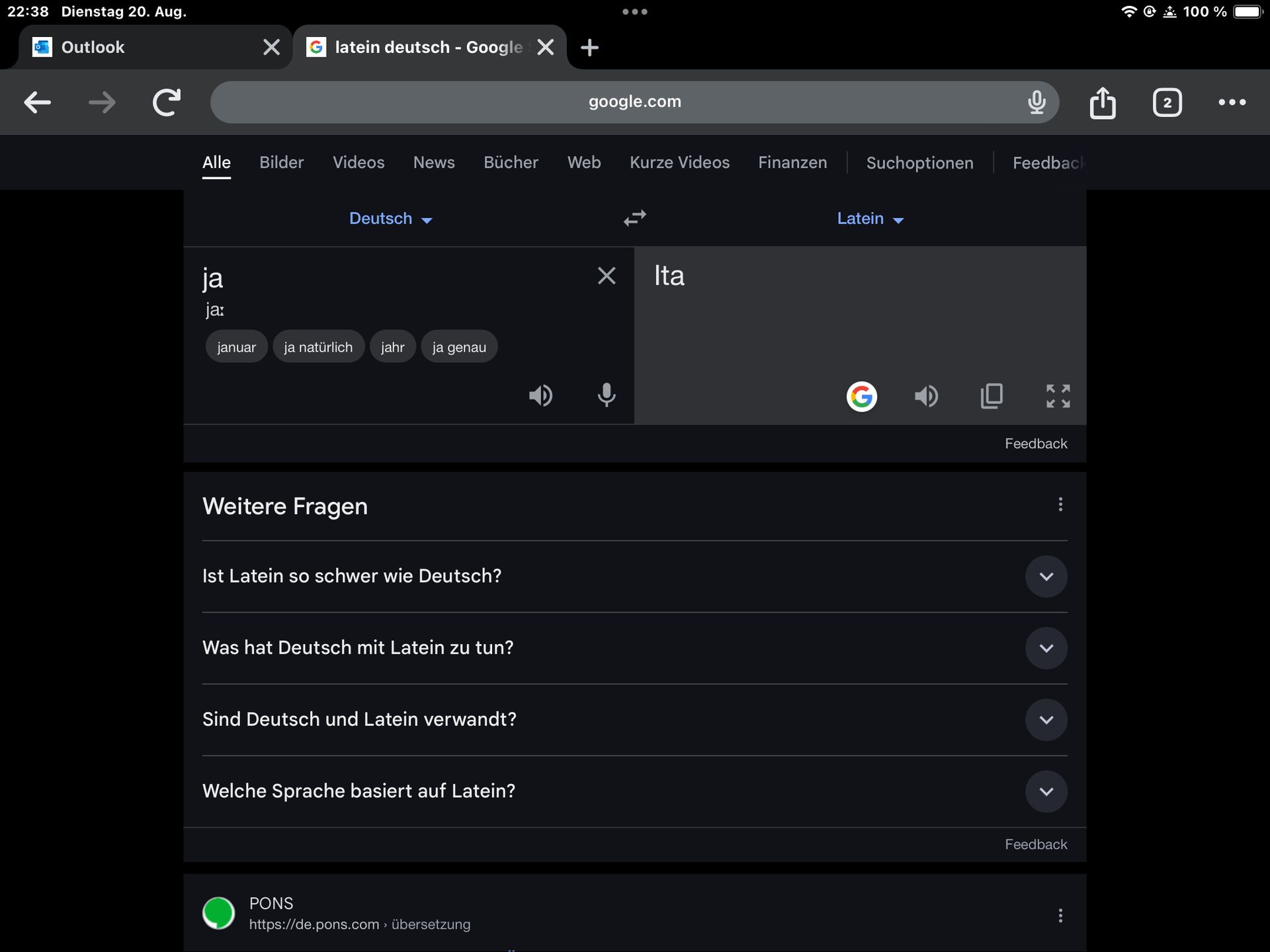Tap the share icon in browser toolbar

coord(1102,102)
